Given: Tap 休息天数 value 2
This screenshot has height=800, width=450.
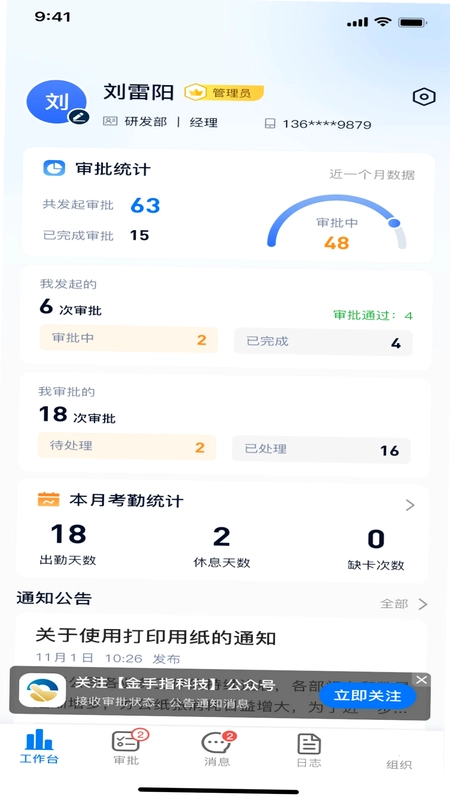Looking at the screenshot, I should click(221, 536).
